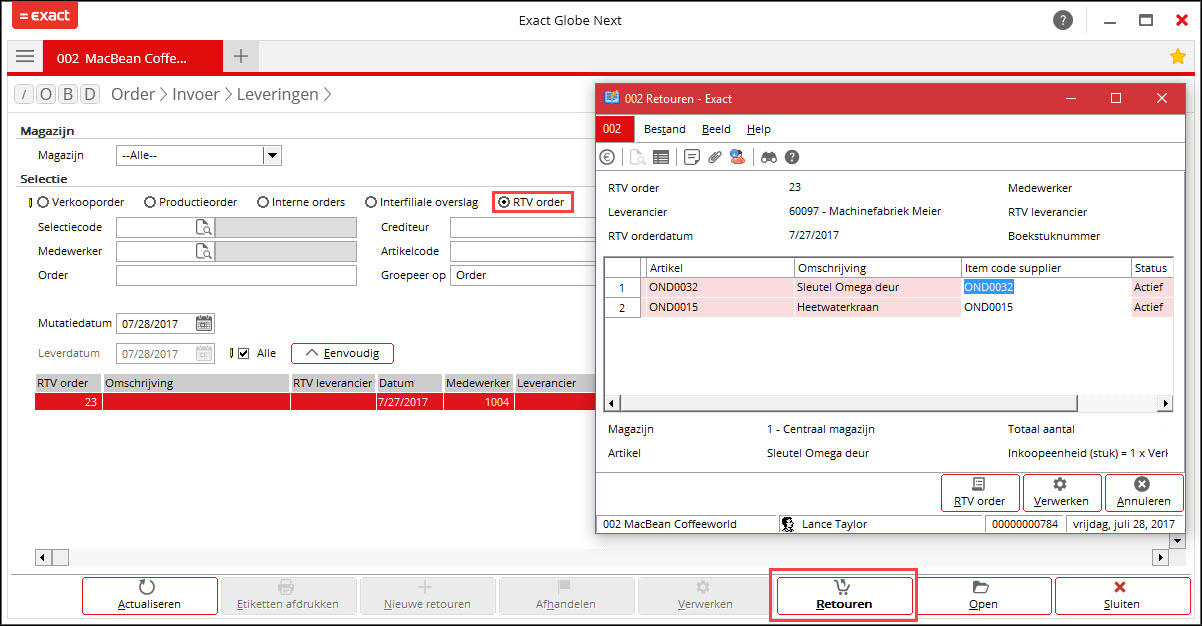Open the contact person icon in Retouren toolbar

tap(738, 157)
